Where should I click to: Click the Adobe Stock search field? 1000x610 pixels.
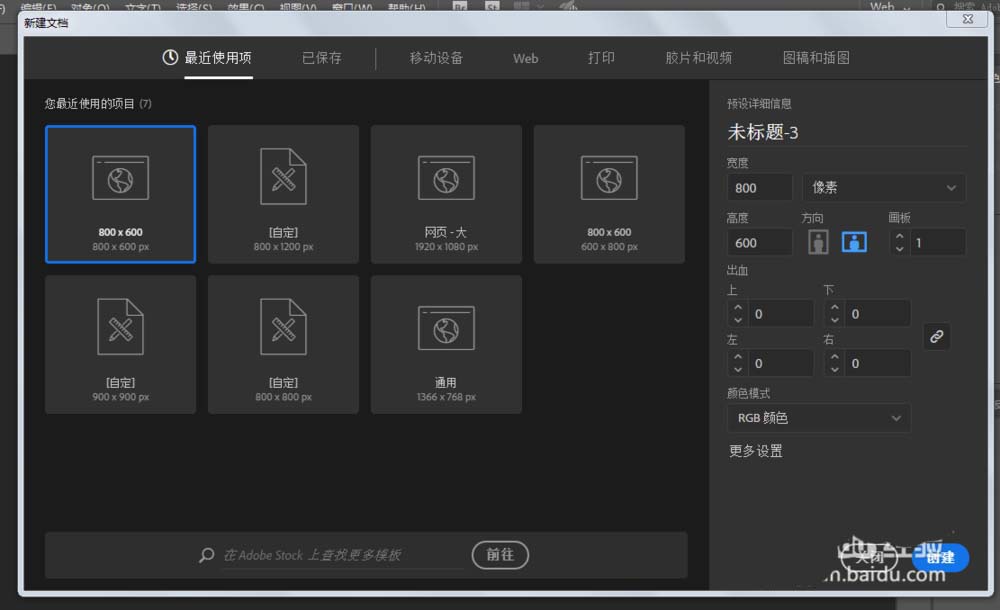[343, 555]
